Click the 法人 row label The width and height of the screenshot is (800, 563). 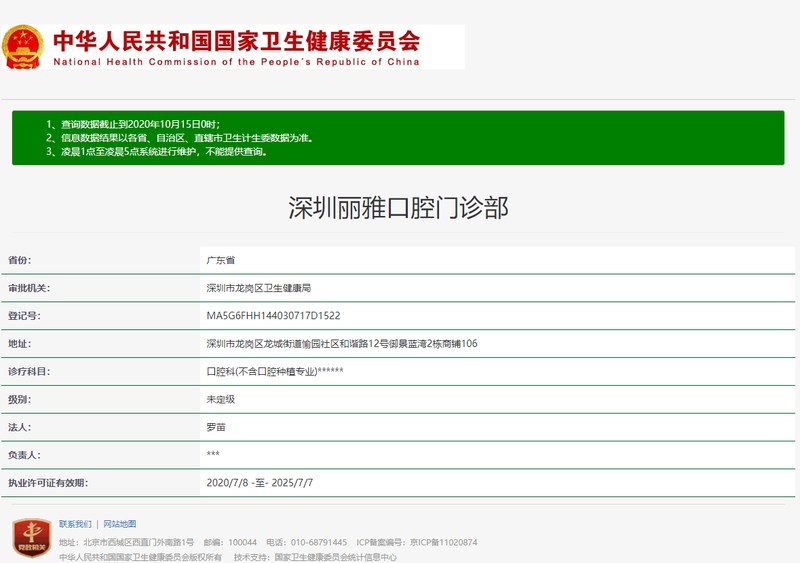click(x=19, y=427)
